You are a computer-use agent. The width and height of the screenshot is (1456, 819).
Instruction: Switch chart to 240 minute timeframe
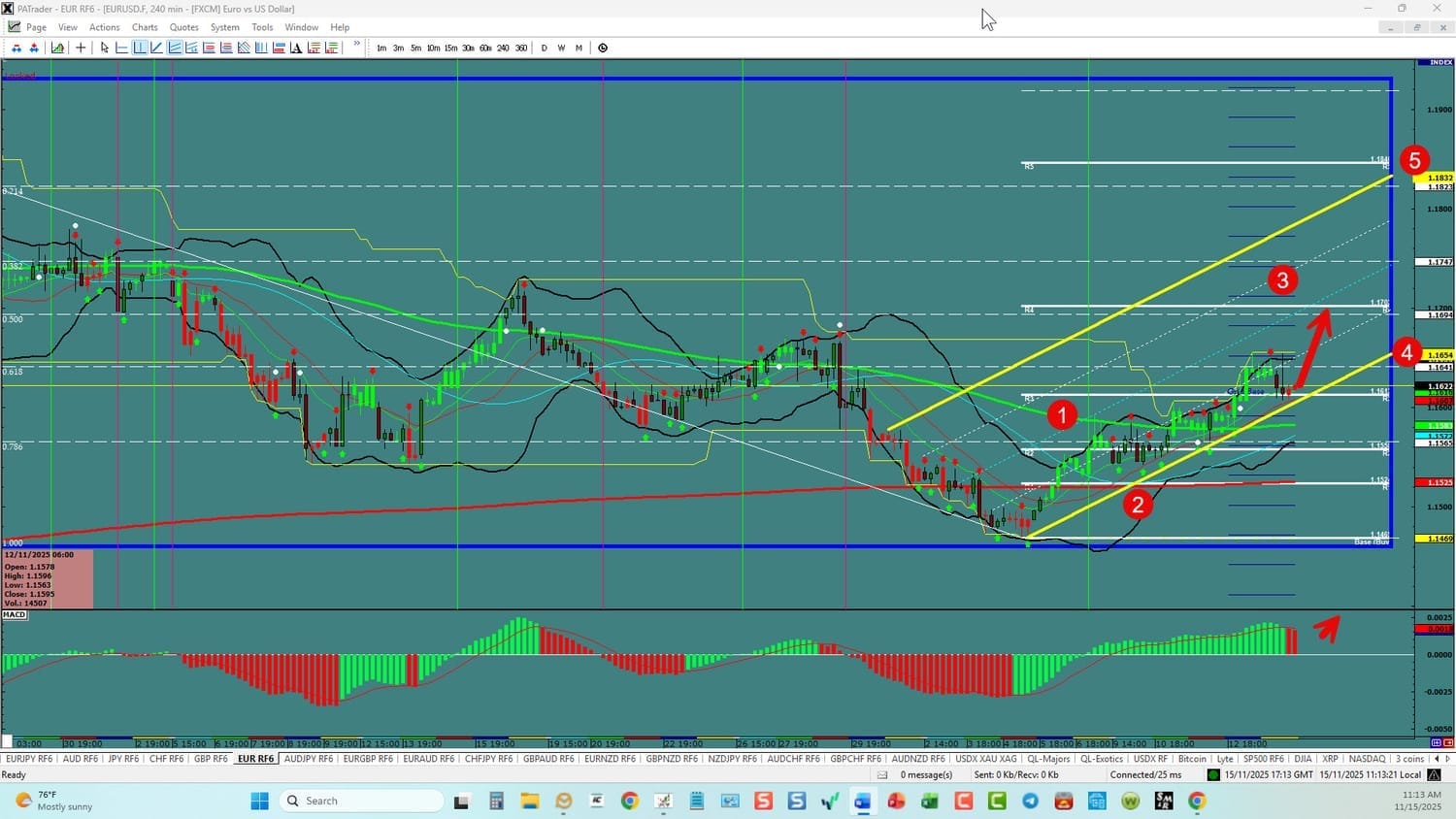[x=503, y=48]
